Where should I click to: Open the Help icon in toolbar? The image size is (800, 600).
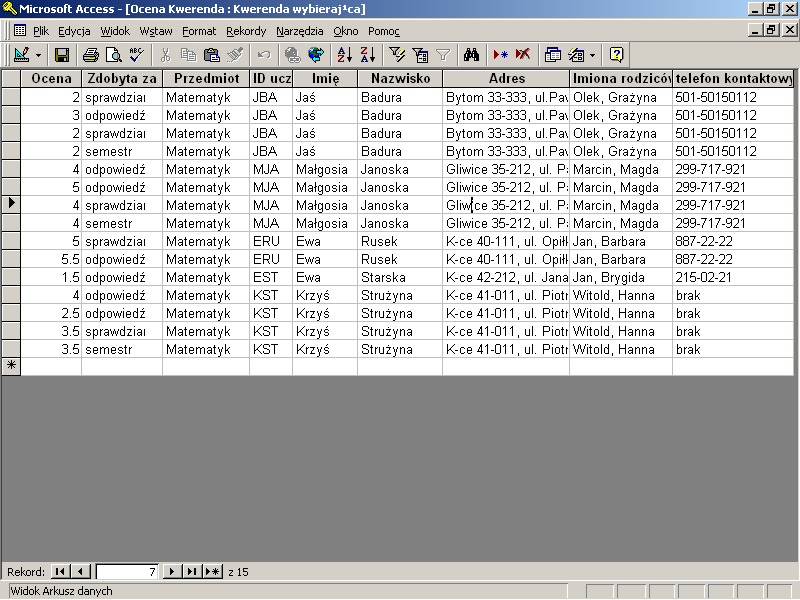(616, 55)
